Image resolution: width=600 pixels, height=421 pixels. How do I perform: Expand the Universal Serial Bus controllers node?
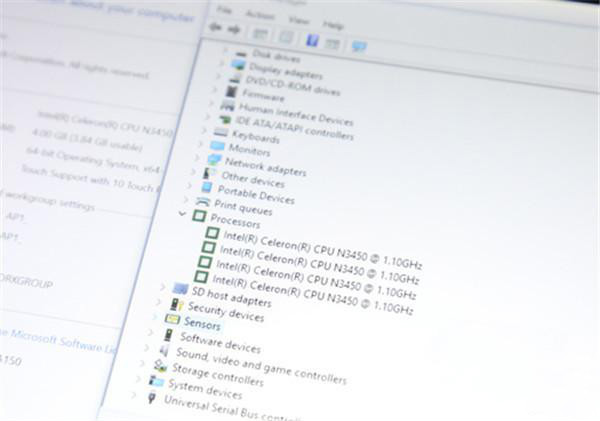point(134,395)
